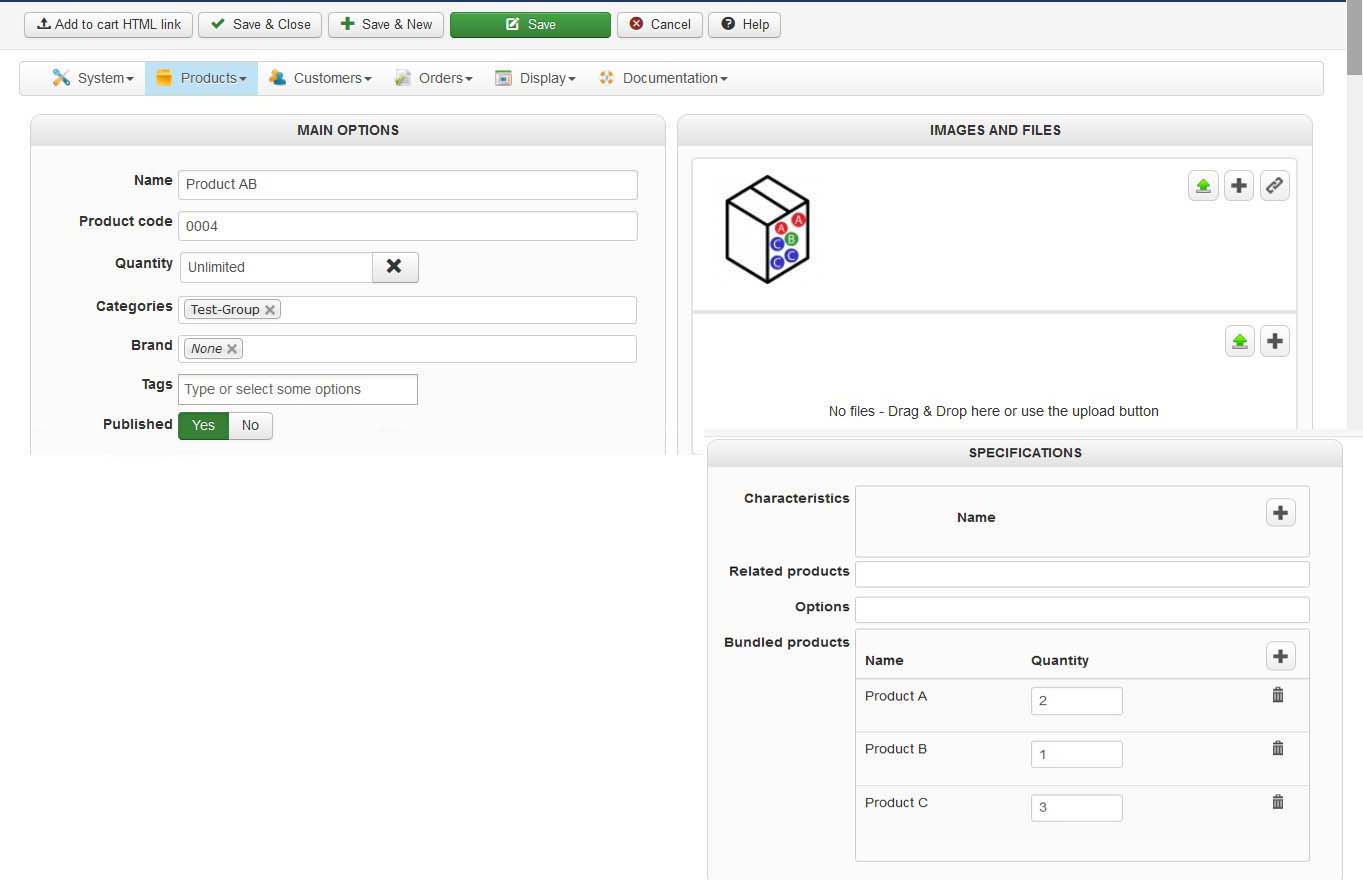Set Published to No
This screenshot has width=1363, height=880.
pyautogui.click(x=251, y=426)
